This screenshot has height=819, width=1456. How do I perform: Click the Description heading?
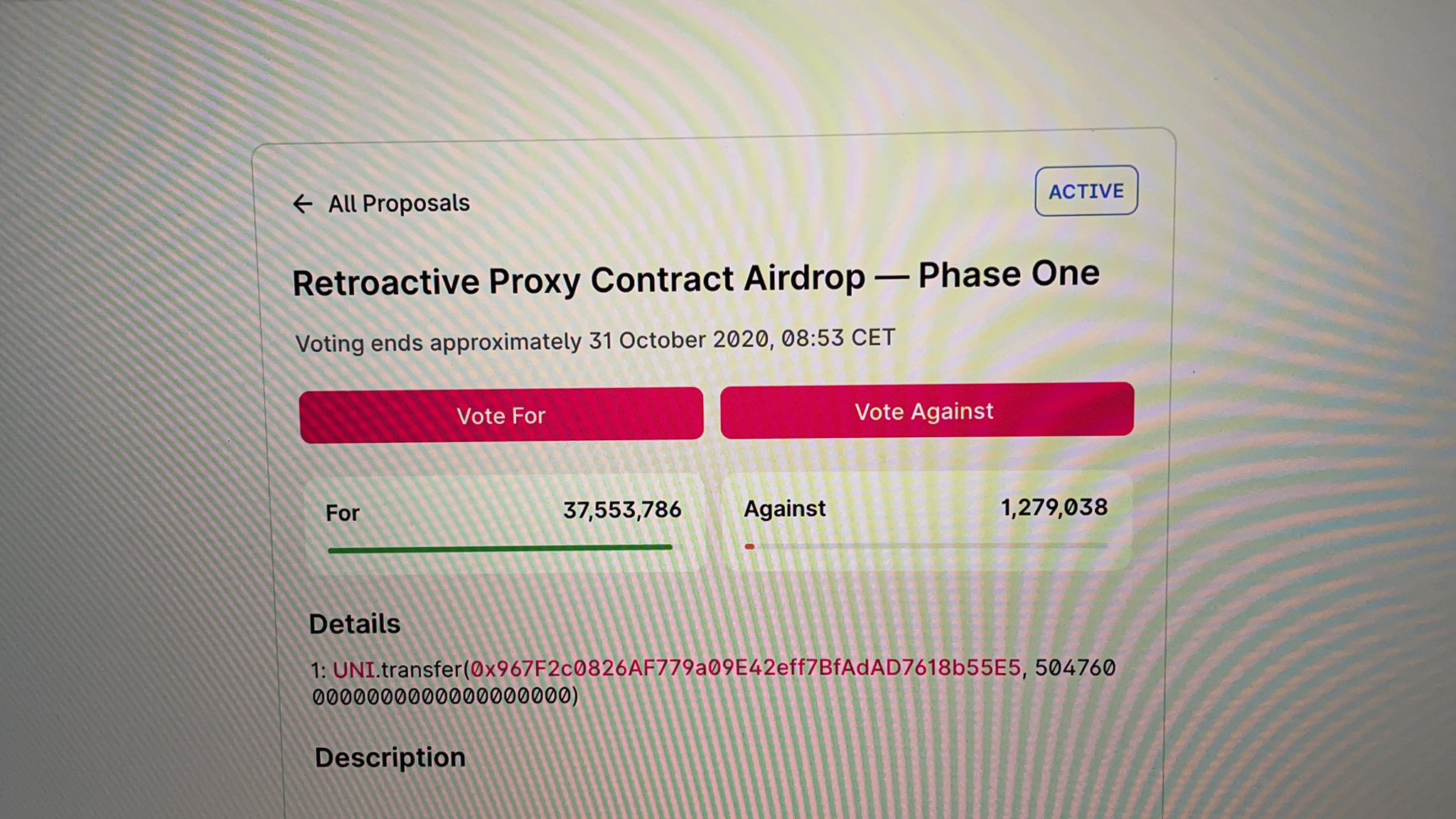coord(390,757)
